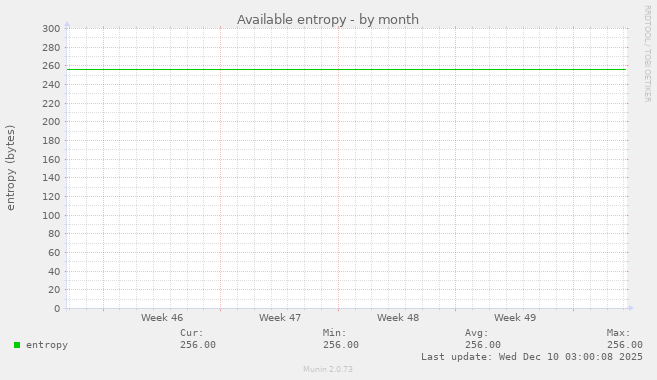Screen dimensions: 657x380
Task: Click the 0 y-axis tick label
Action: pyautogui.click(x=57, y=309)
